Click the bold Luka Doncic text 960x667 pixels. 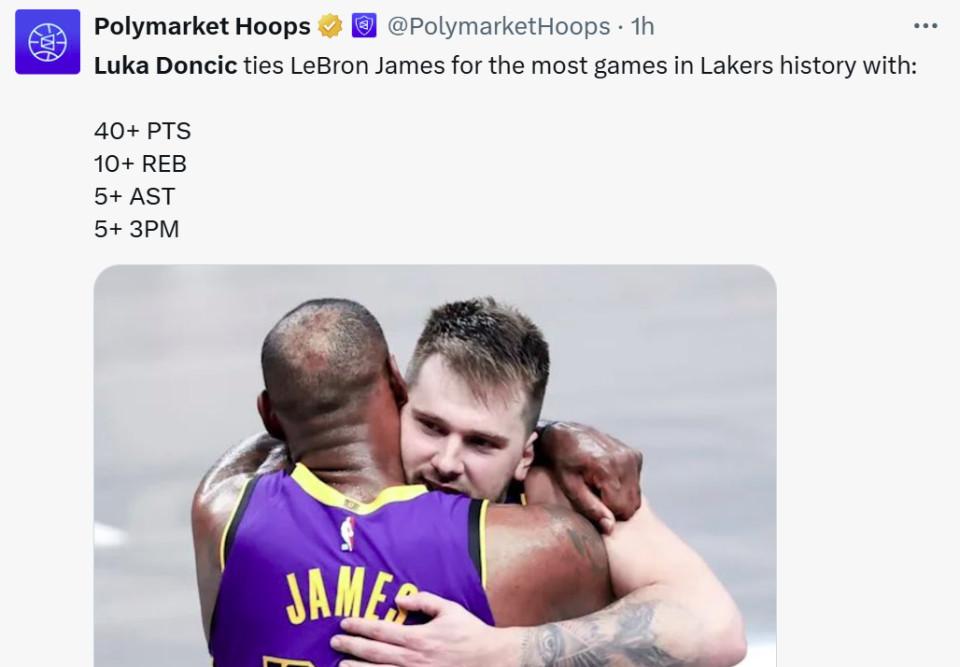(165, 66)
